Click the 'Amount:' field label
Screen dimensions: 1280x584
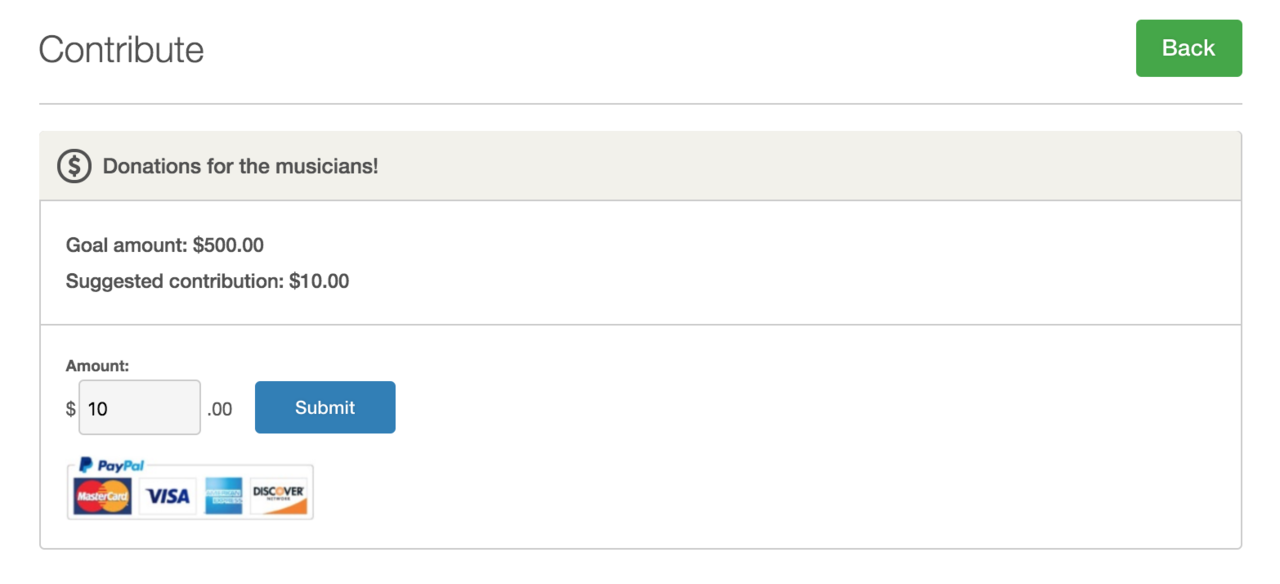point(97,366)
